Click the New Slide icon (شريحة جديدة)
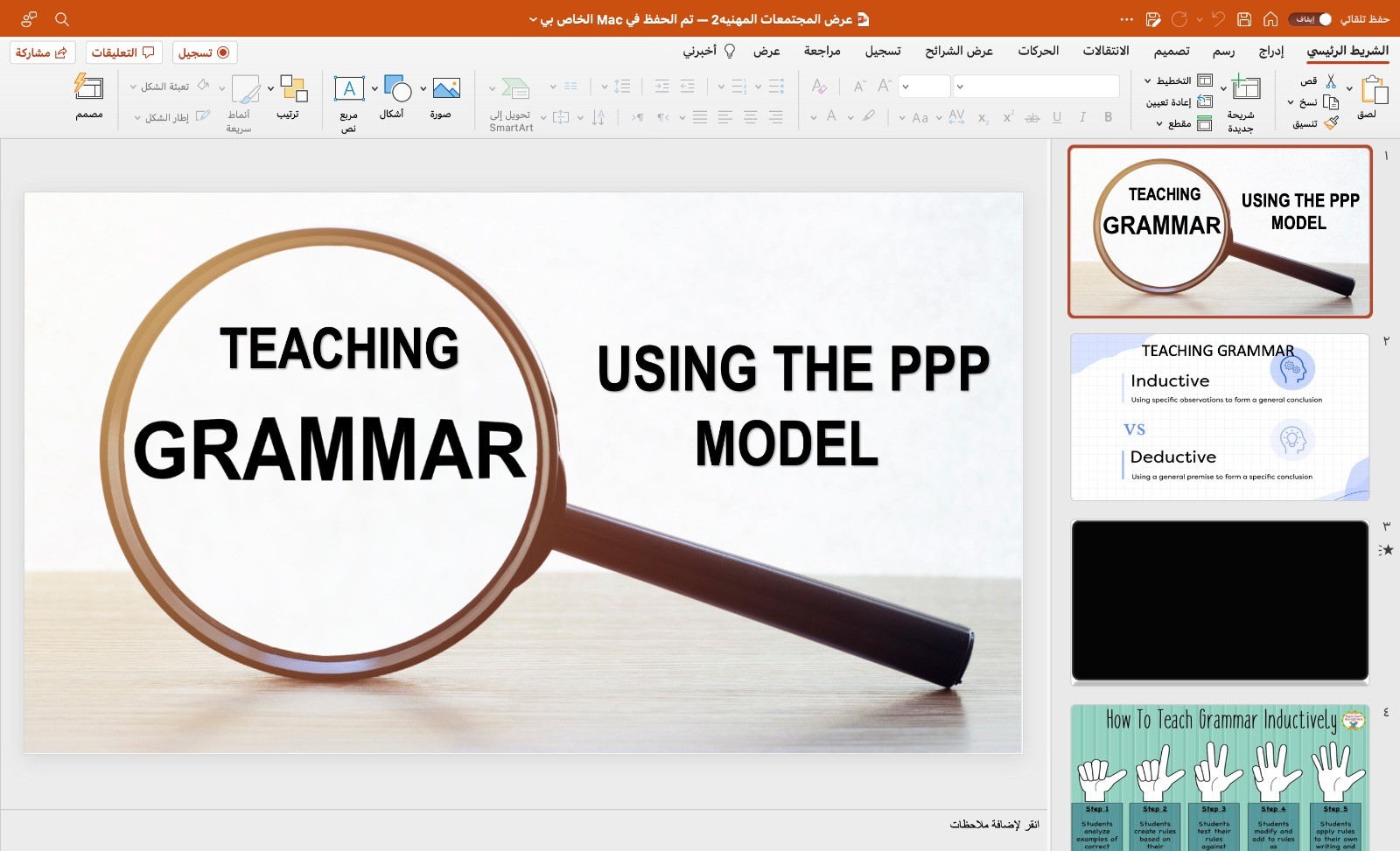Screen dimensions: 1400x851 pyautogui.click(x=1245, y=88)
